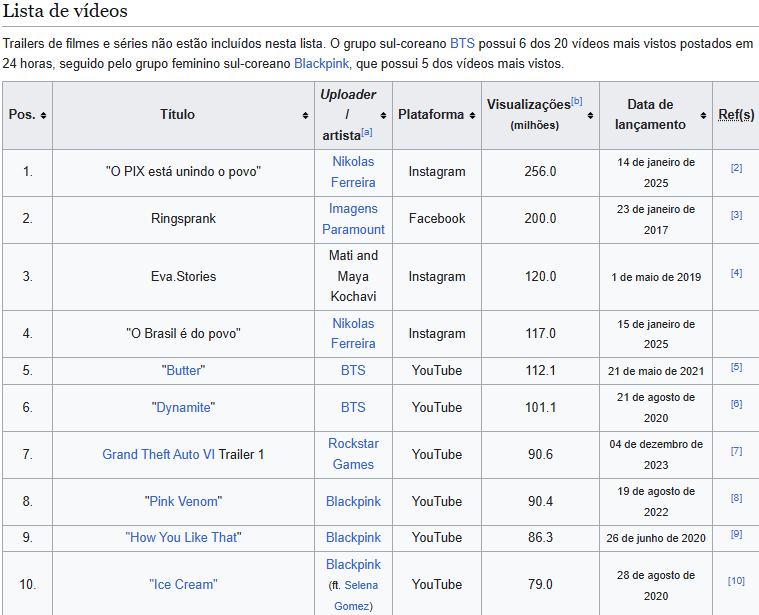Sort table by Pos. column arrows
The width and height of the screenshot is (759, 615).
click(x=44, y=115)
